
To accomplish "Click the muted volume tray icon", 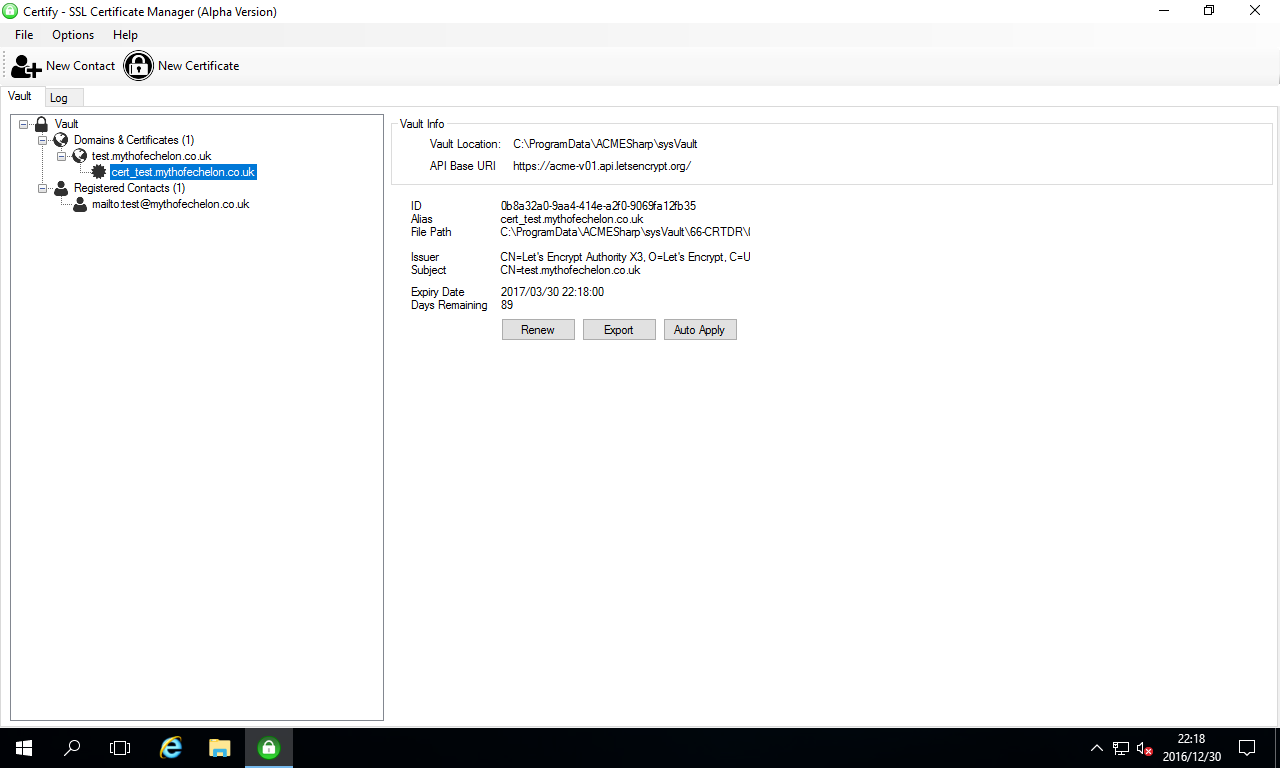I will [1146, 747].
